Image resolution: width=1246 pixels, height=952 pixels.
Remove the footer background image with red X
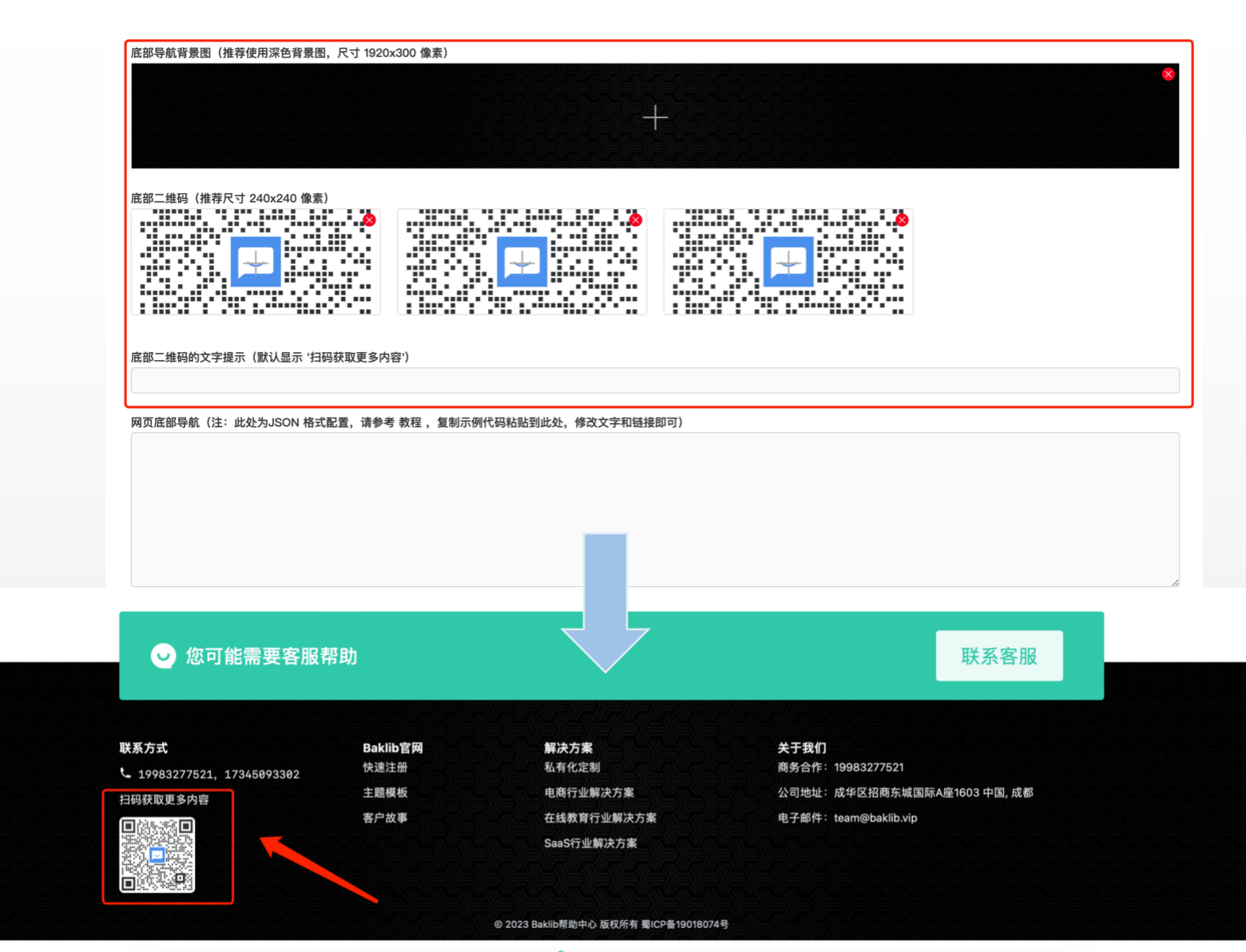click(x=1169, y=74)
